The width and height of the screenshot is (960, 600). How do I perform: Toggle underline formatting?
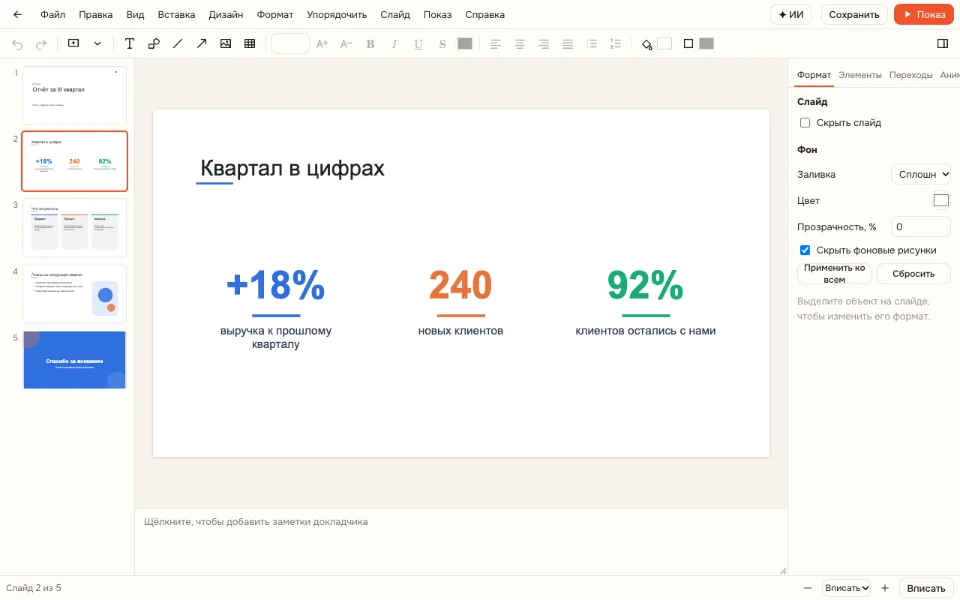(x=418, y=43)
